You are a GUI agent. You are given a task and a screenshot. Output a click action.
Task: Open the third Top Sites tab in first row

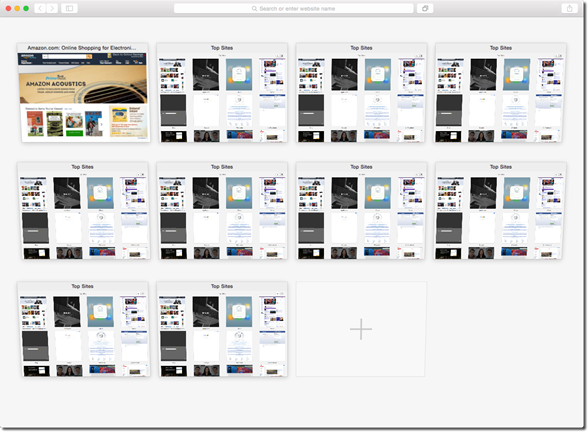pos(361,93)
